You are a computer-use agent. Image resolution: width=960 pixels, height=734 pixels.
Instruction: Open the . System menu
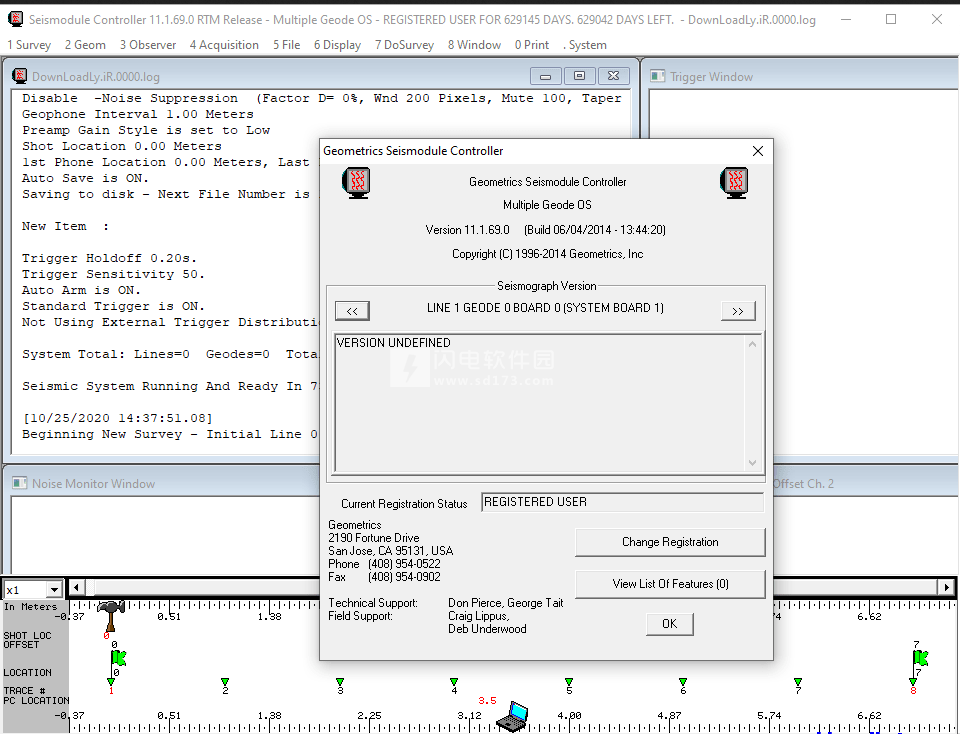pos(585,45)
